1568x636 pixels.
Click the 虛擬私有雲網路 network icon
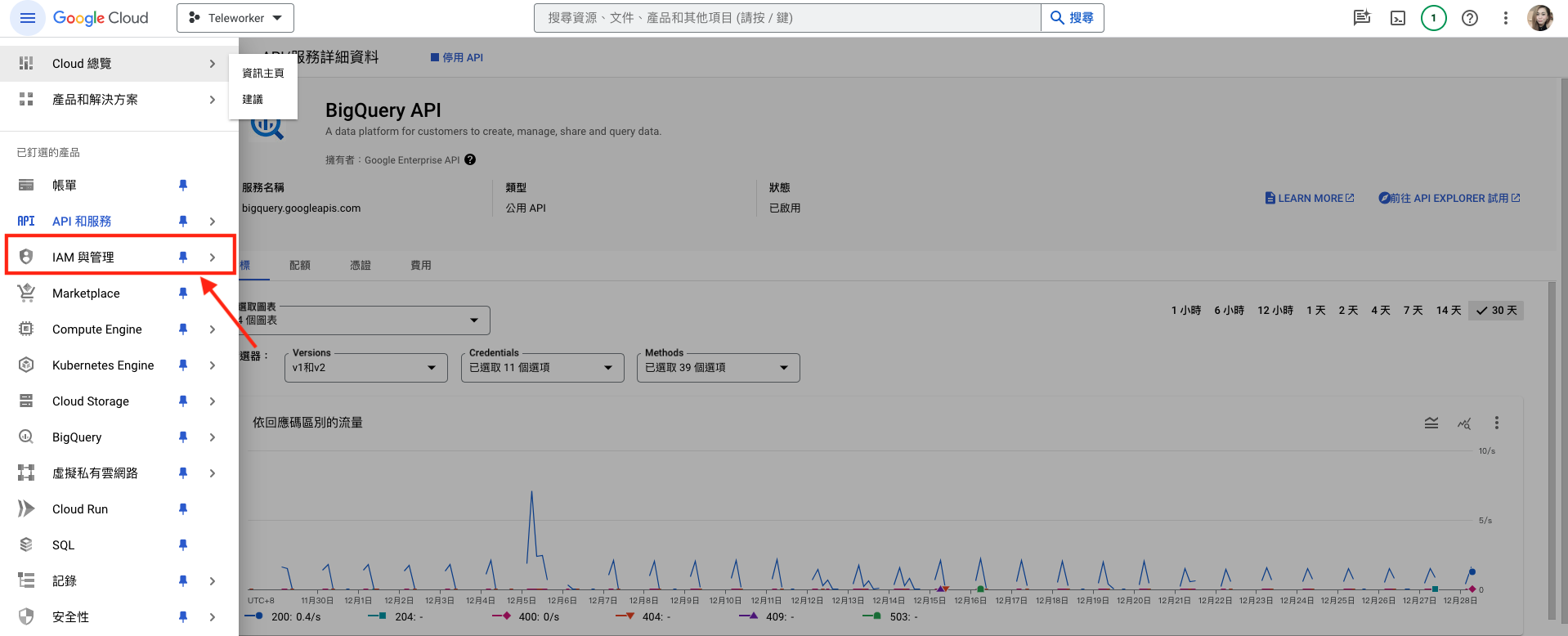point(26,473)
